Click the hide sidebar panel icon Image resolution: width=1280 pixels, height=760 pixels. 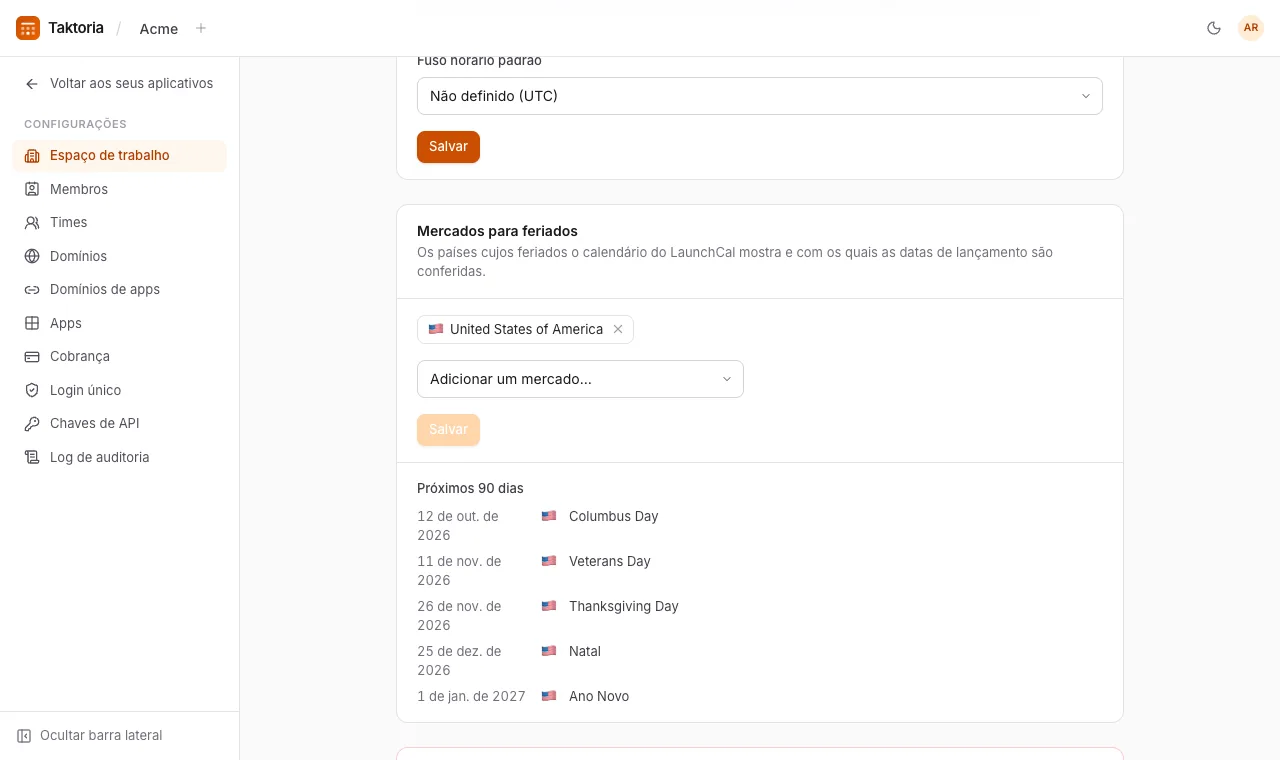[24, 736]
